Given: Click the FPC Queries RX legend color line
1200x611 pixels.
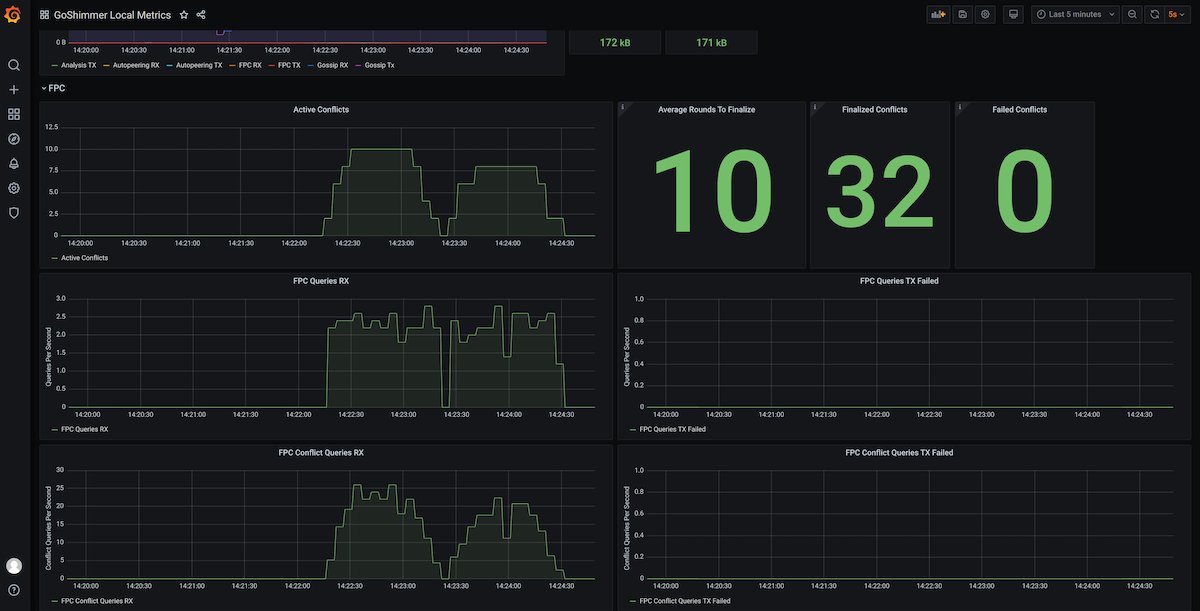Looking at the screenshot, I should point(54,429).
